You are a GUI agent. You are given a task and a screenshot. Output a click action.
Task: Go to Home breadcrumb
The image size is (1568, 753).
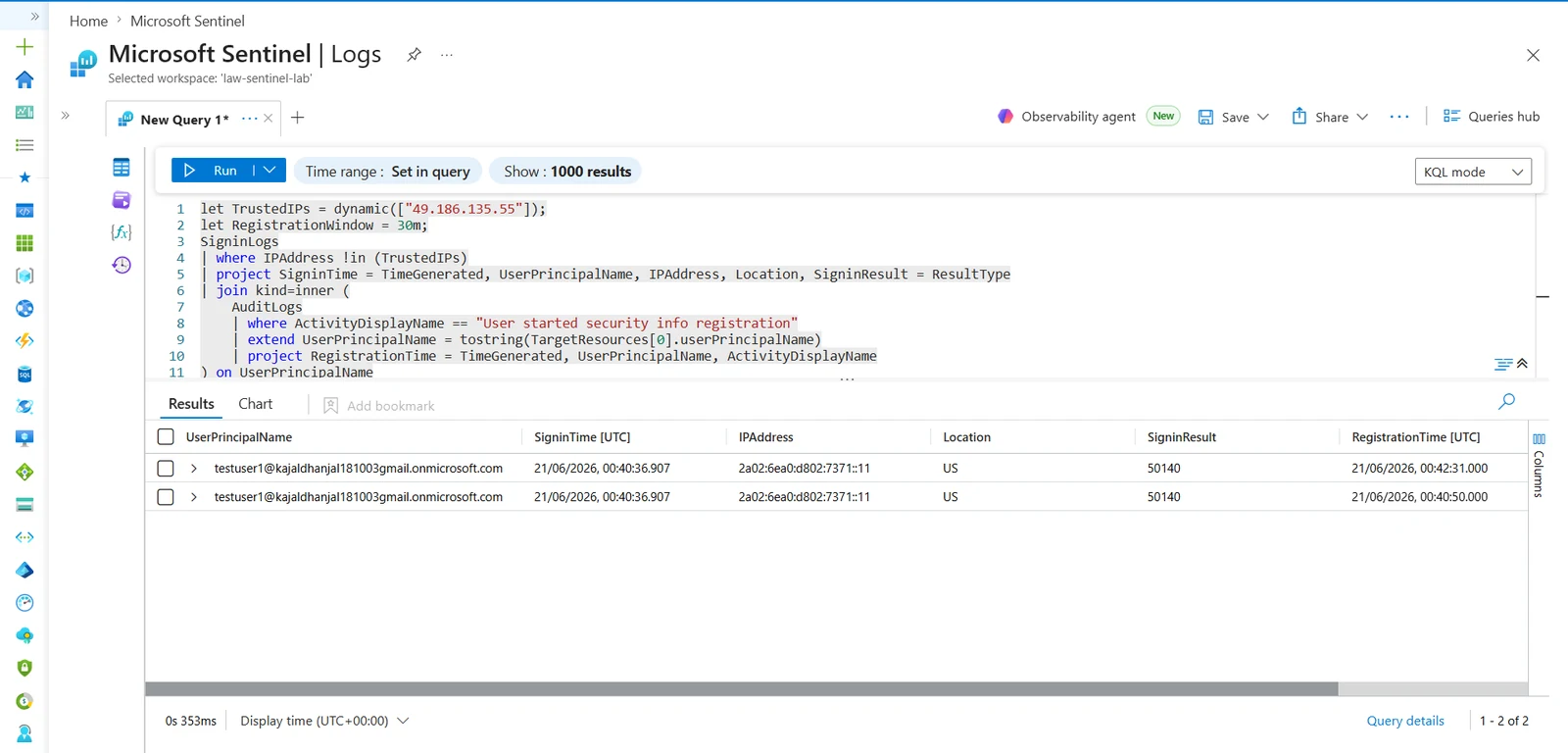[x=88, y=21]
